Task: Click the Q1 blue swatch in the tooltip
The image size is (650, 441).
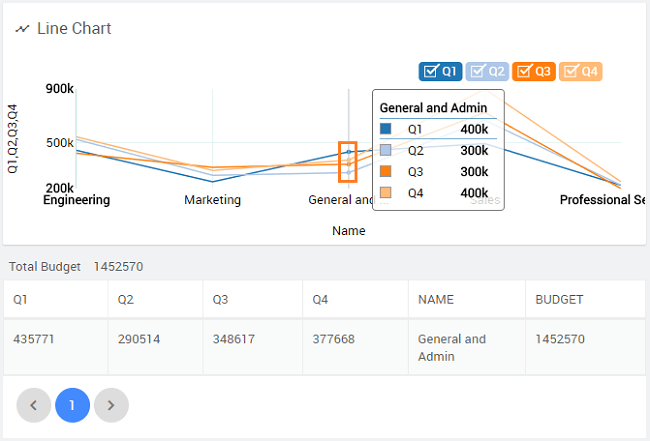Action: pos(386,129)
